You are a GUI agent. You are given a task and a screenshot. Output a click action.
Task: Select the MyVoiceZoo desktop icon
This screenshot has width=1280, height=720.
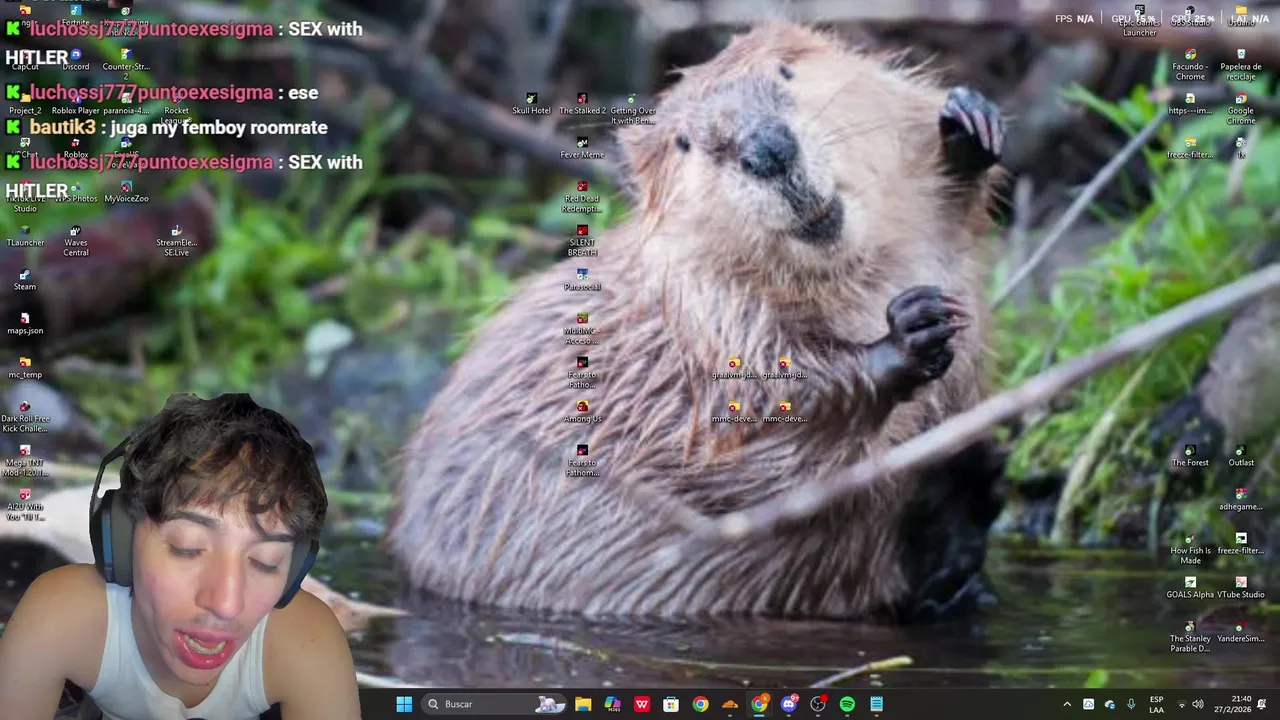click(126, 192)
